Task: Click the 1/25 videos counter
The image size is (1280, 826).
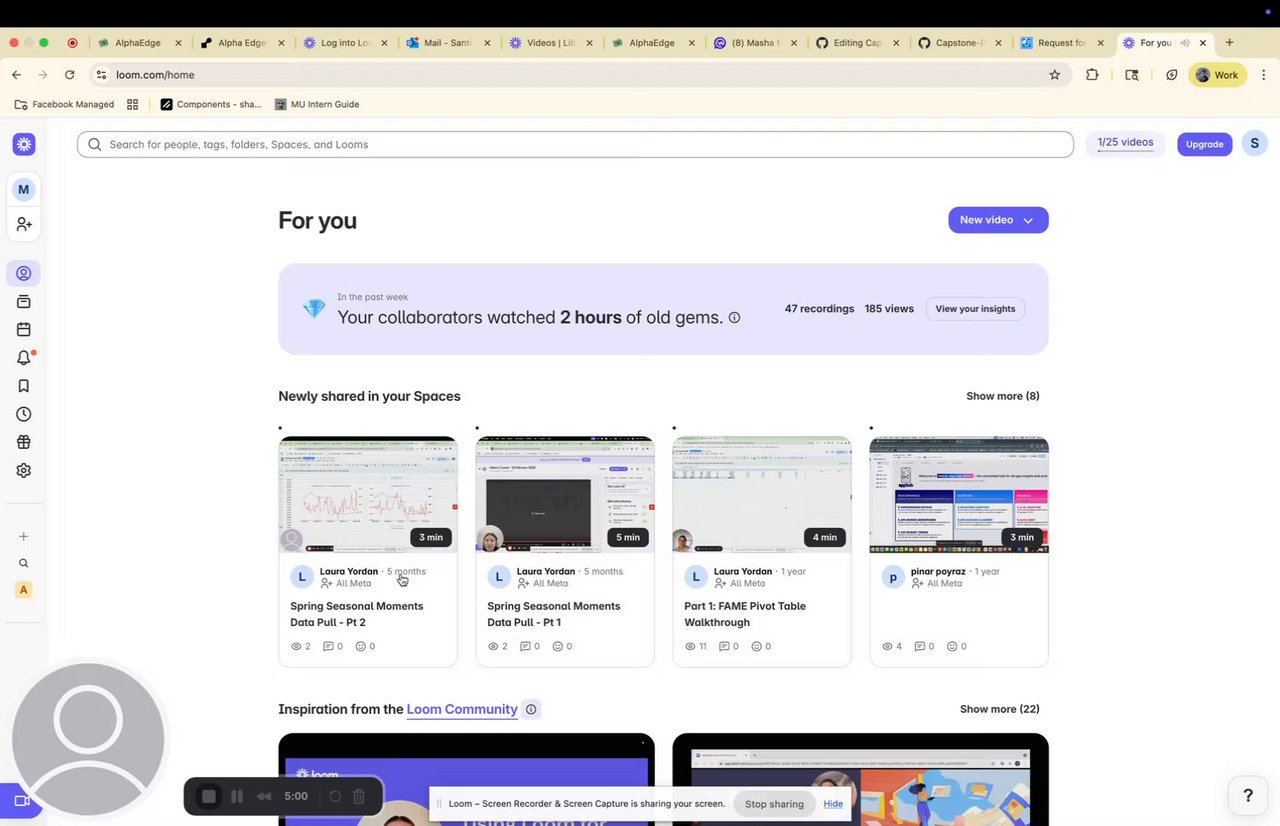Action: (1125, 143)
